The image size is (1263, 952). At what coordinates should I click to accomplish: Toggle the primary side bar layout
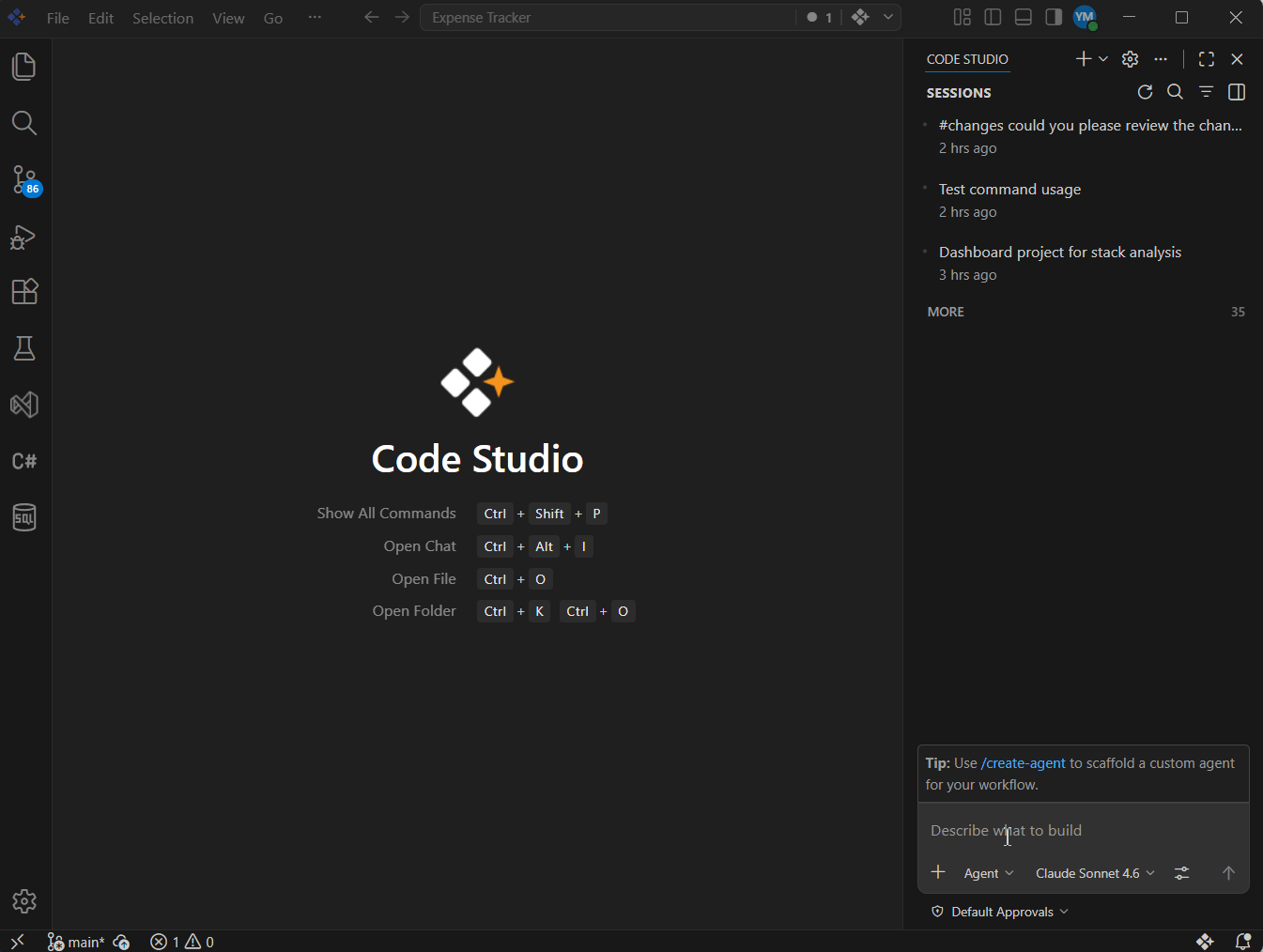(993, 17)
